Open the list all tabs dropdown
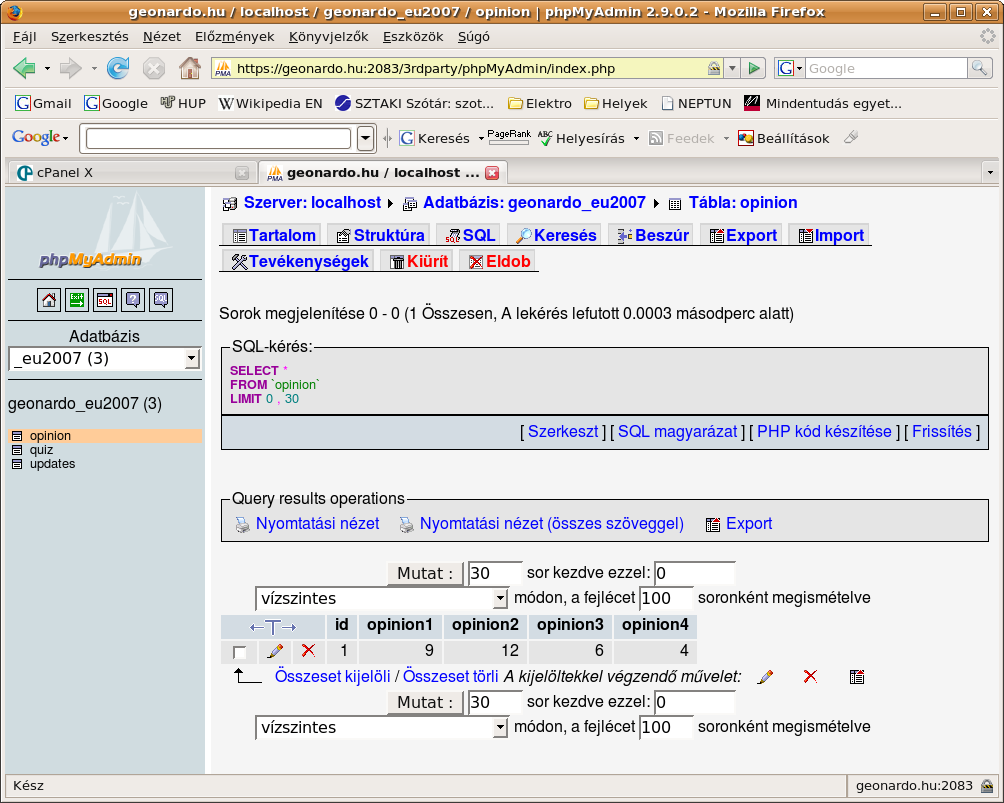Screen dimensions: 1004x803 [990, 172]
